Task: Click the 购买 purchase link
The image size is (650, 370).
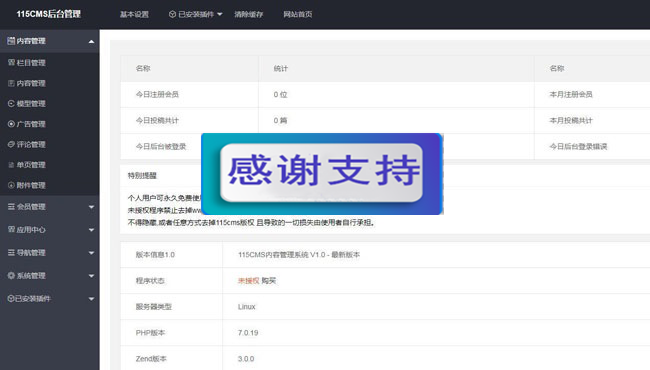Action: pos(269,281)
